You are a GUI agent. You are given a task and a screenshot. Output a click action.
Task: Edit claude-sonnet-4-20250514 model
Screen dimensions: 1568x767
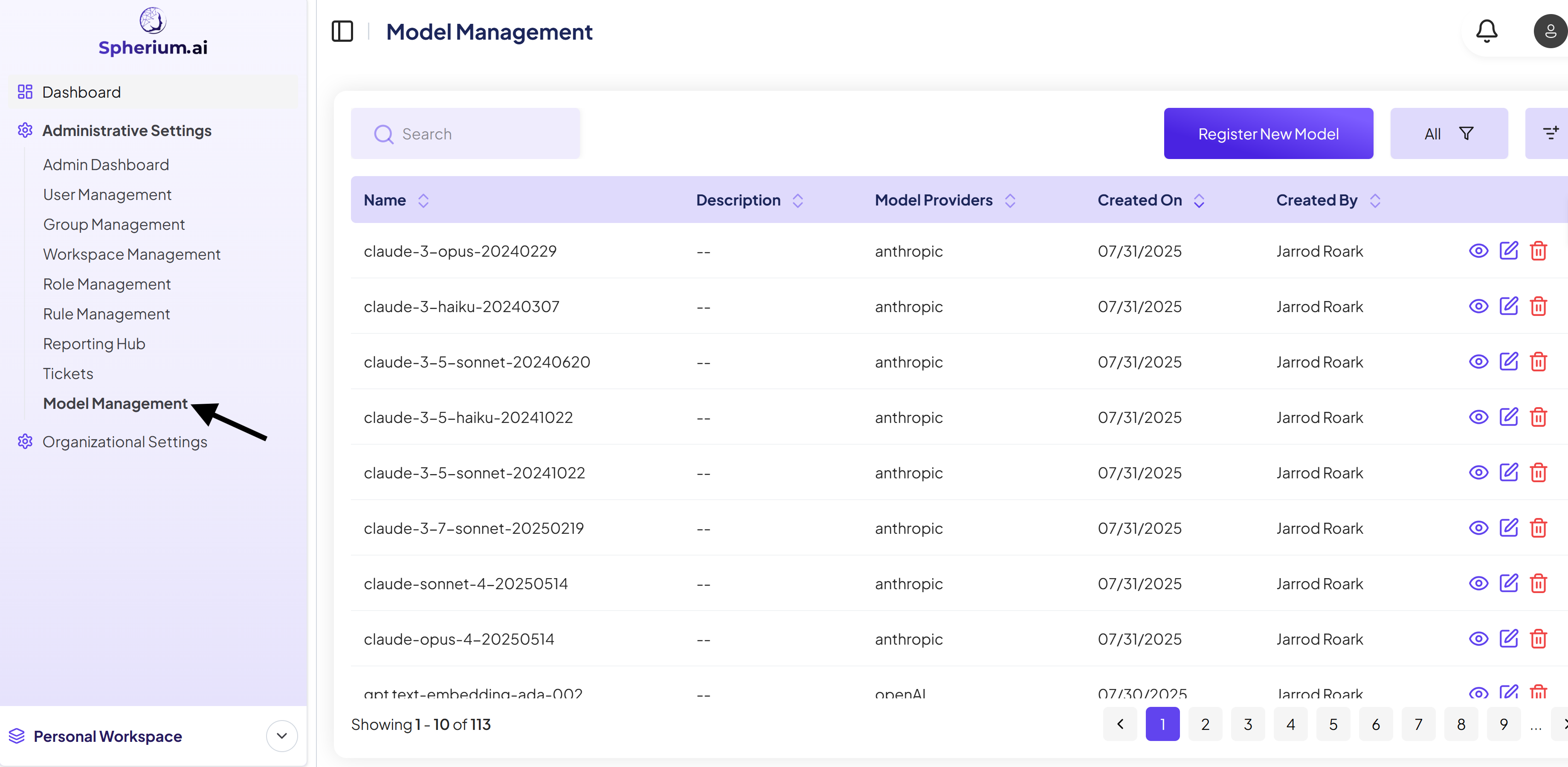pyautogui.click(x=1508, y=583)
